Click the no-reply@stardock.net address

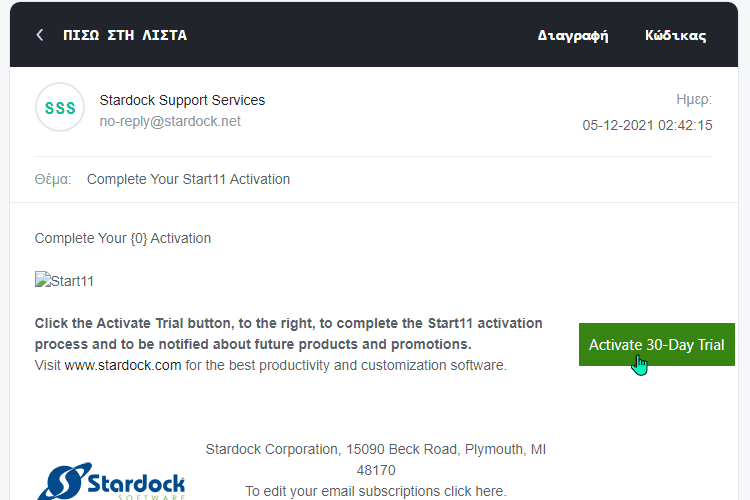pos(170,122)
